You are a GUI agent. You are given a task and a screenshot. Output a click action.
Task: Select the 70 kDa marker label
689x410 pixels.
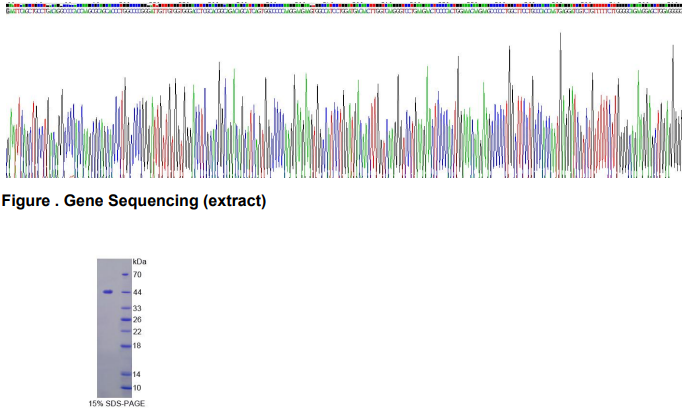(137, 275)
